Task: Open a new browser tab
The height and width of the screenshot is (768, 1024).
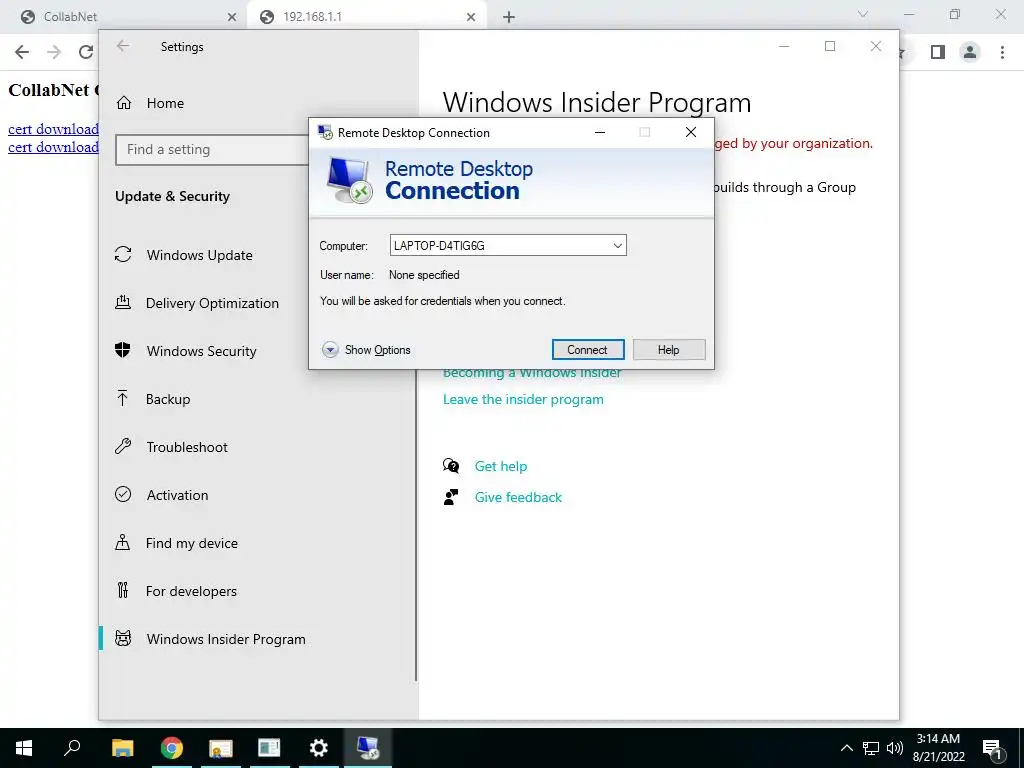Action: point(509,18)
